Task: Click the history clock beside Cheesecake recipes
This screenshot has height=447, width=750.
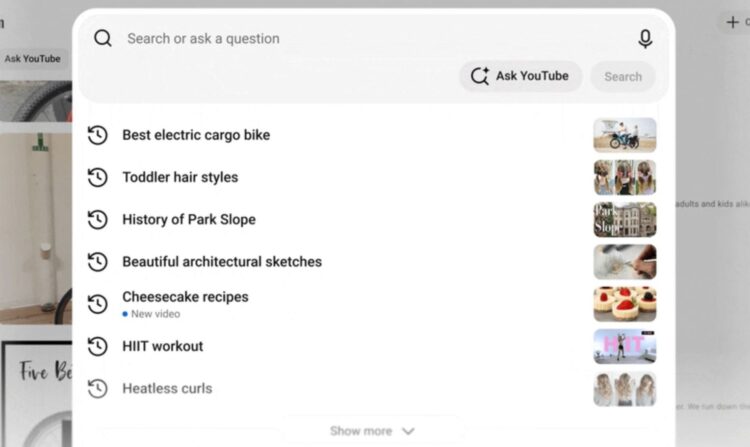Action: (98, 304)
